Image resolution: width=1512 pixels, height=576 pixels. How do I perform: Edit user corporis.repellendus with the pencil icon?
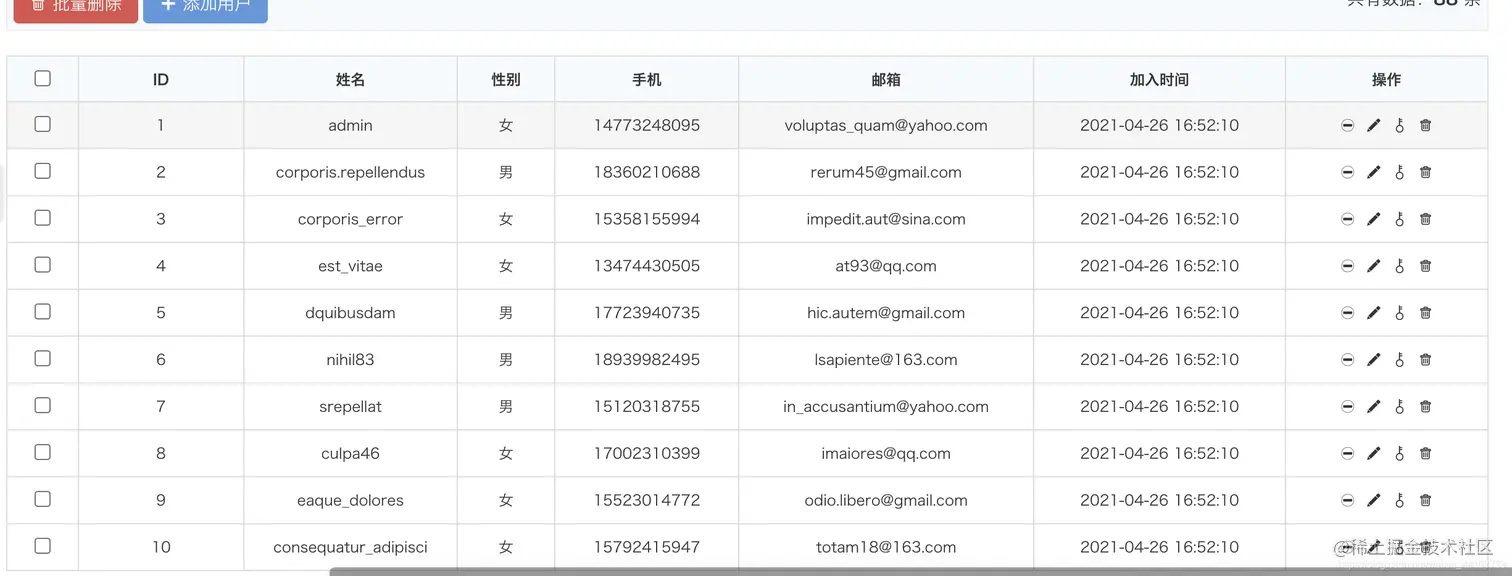pos(1373,173)
